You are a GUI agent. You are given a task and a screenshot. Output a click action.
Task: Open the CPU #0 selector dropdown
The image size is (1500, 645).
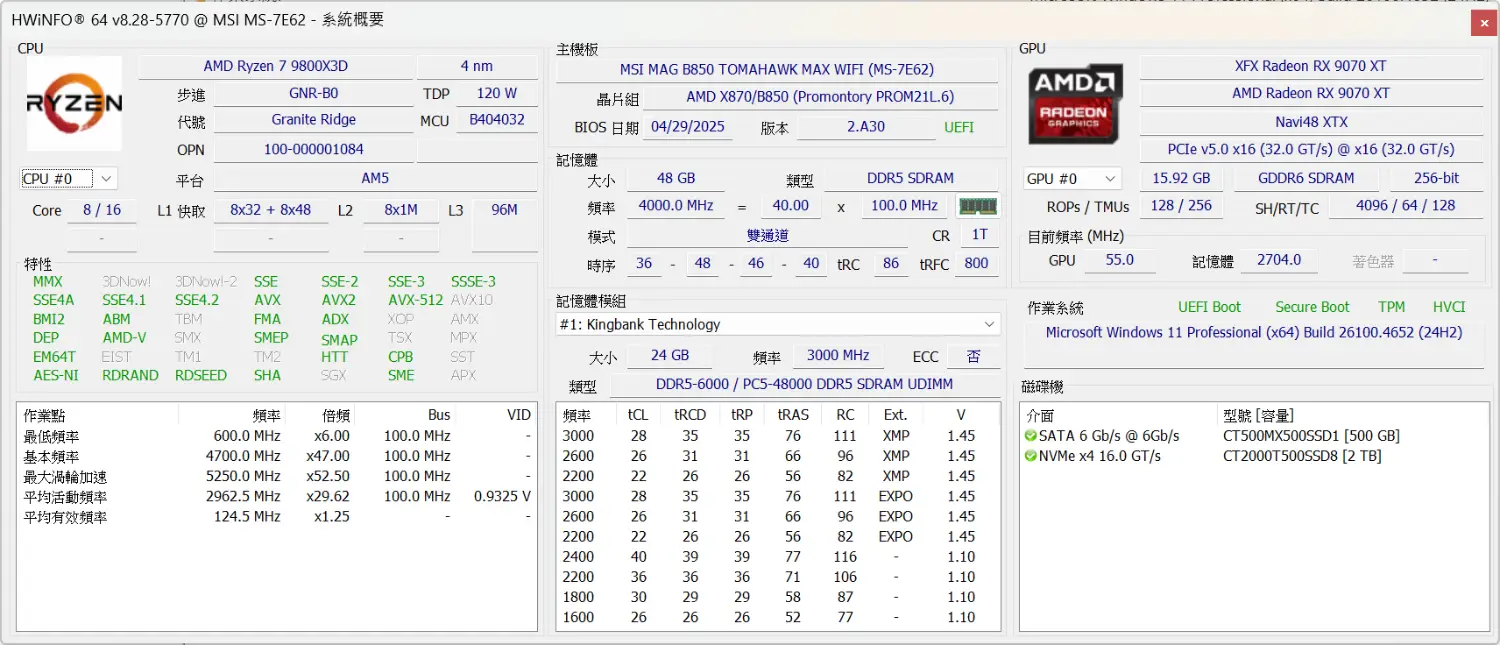[69, 179]
